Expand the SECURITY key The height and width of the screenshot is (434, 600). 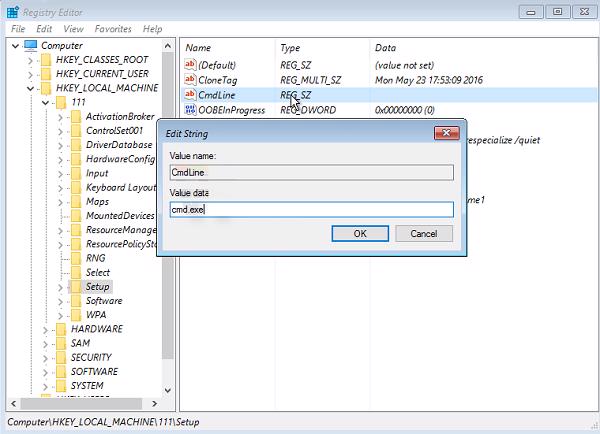(x=45, y=357)
